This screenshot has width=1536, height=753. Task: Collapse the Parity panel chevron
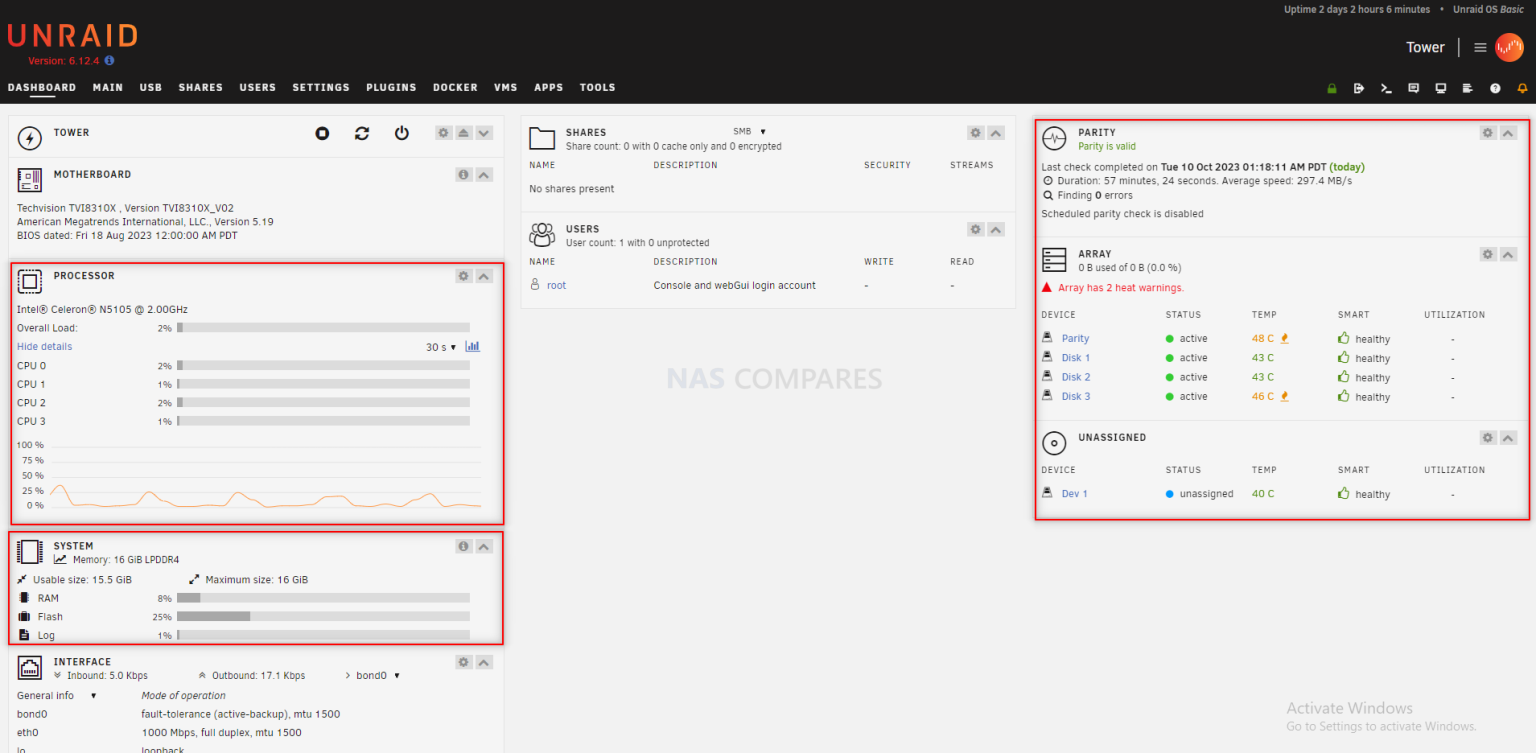click(1508, 132)
